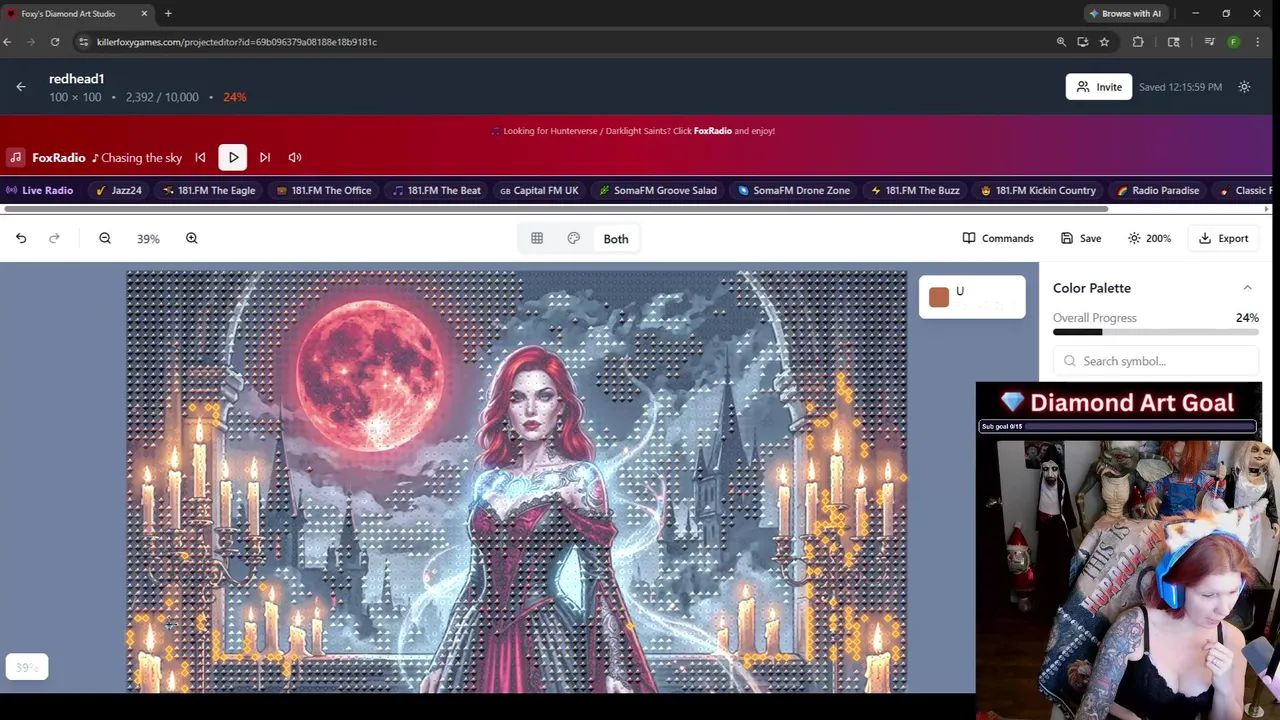Open the browser page zoom icon
1280x720 pixels.
1061,42
